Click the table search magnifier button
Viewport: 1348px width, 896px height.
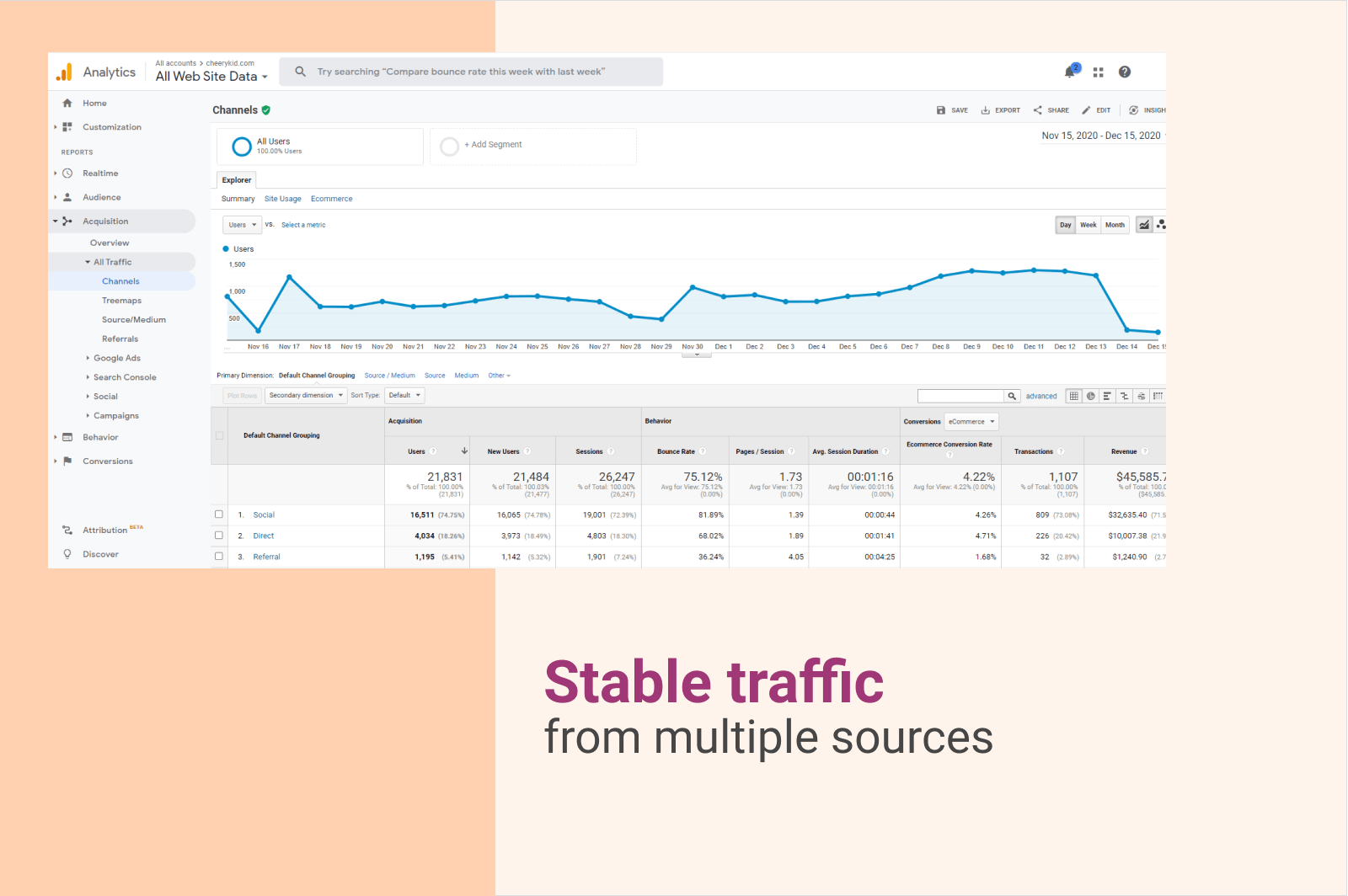tap(1012, 396)
